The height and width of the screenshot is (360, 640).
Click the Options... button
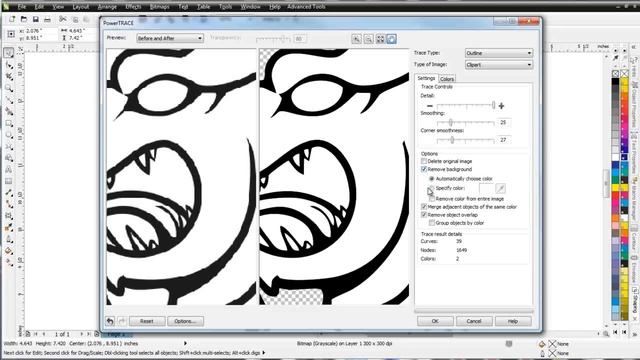pos(185,321)
